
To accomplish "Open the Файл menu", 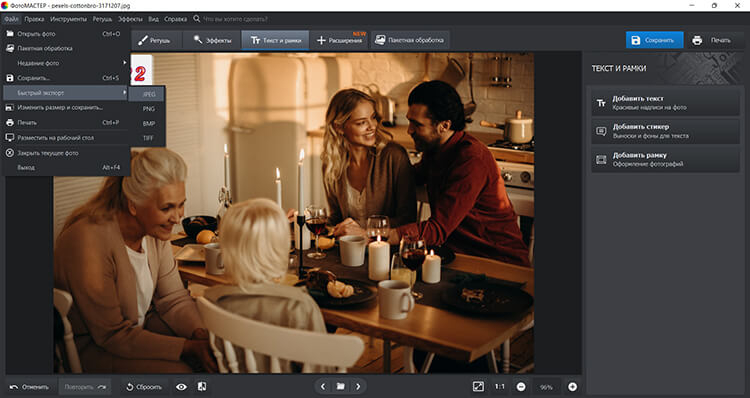I will (11, 19).
